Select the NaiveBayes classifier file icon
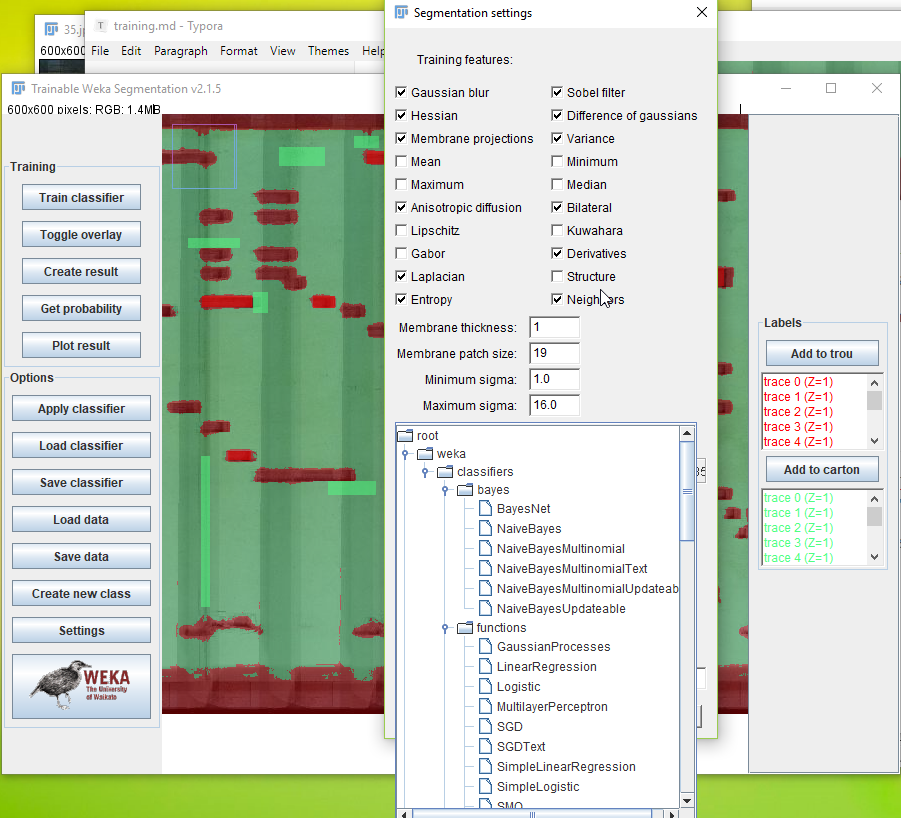This screenshot has height=818, width=901. [485, 529]
